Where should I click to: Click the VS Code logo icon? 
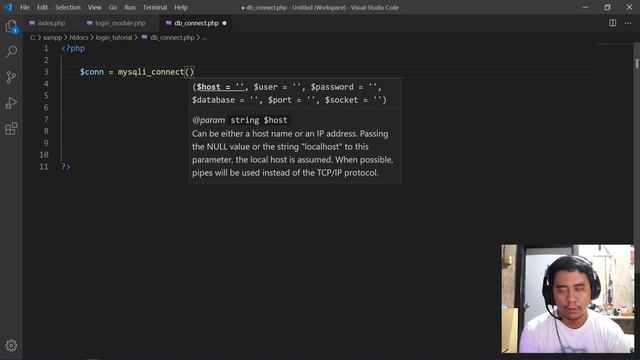8,7
